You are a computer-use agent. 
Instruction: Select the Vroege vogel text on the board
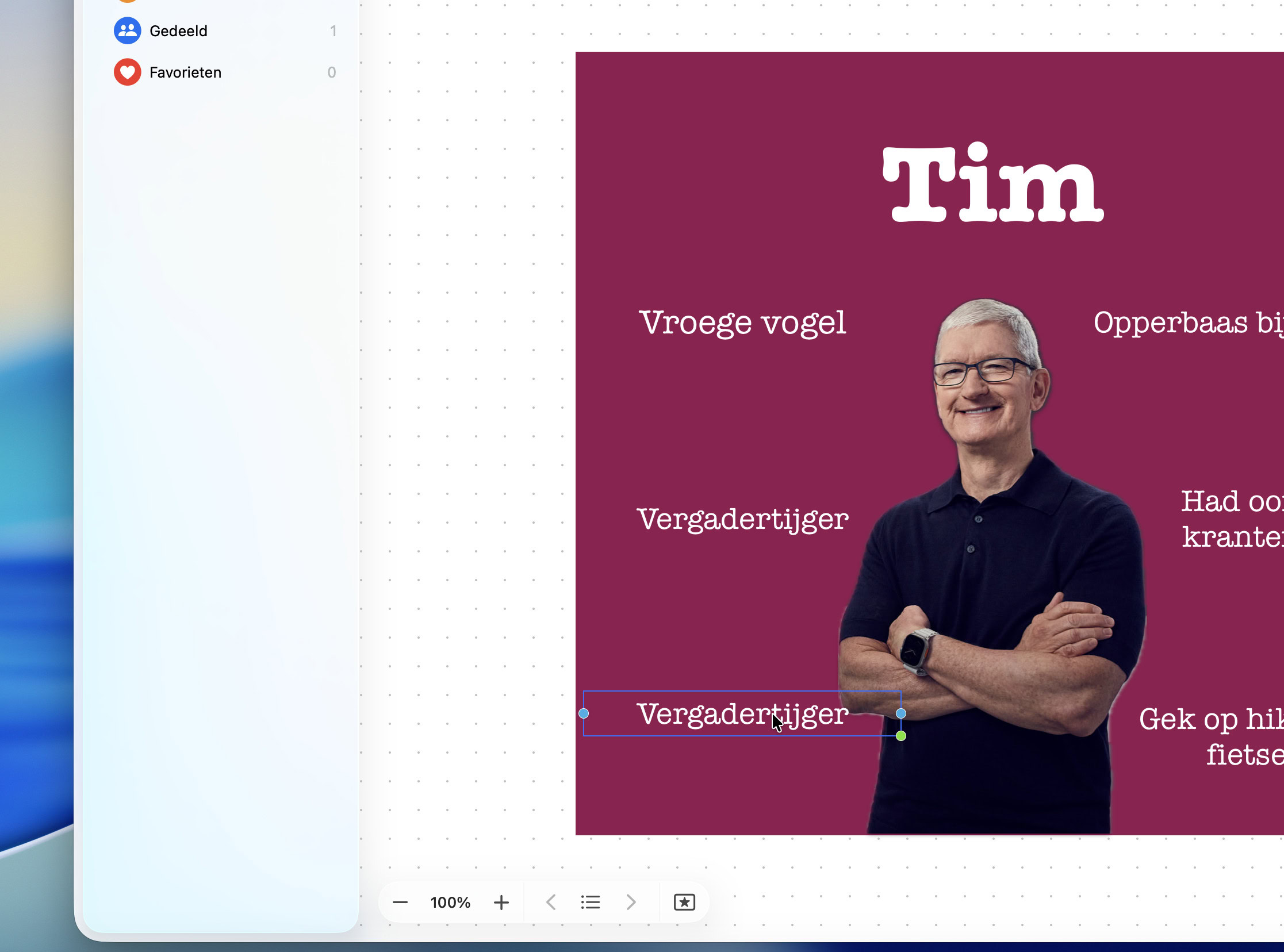click(x=742, y=323)
